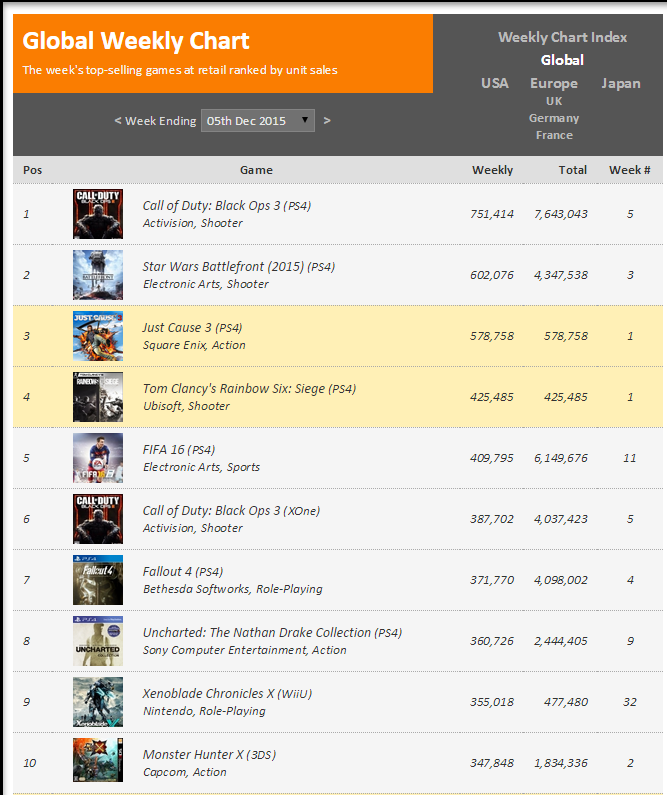
Task: Select the Japan chart link
Action: (x=621, y=84)
